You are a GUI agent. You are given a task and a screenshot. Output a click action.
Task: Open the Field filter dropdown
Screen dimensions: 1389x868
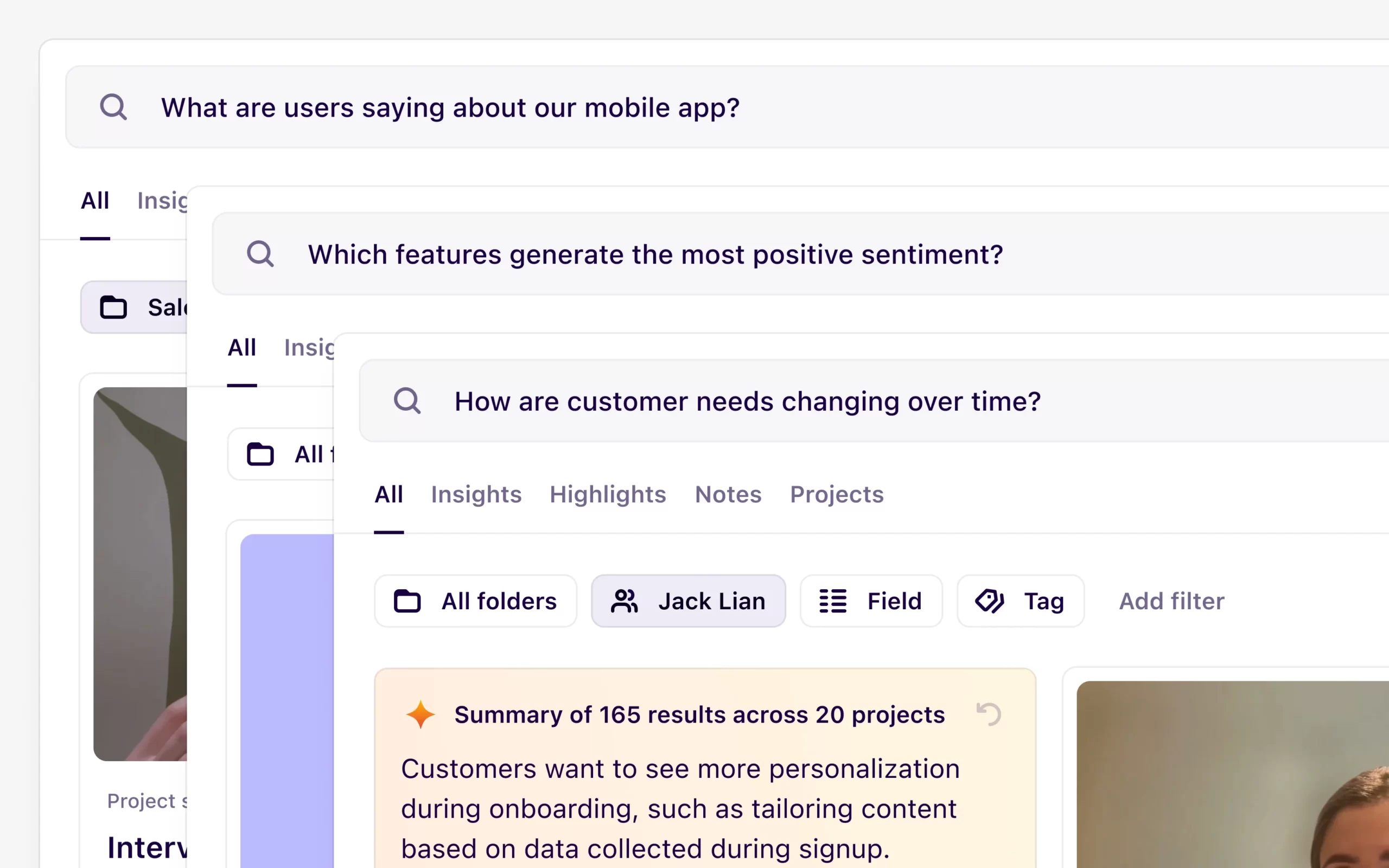click(871, 601)
